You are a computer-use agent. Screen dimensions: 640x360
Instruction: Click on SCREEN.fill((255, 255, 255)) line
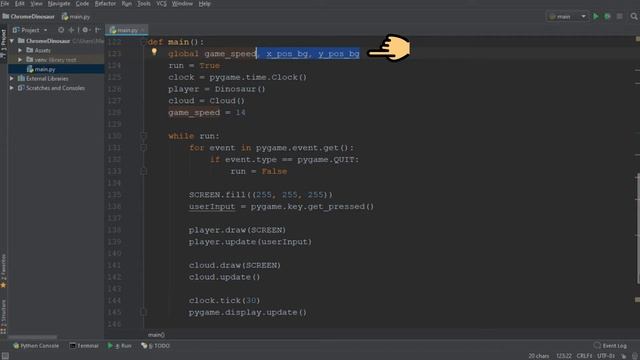click(x=260, y=195)
